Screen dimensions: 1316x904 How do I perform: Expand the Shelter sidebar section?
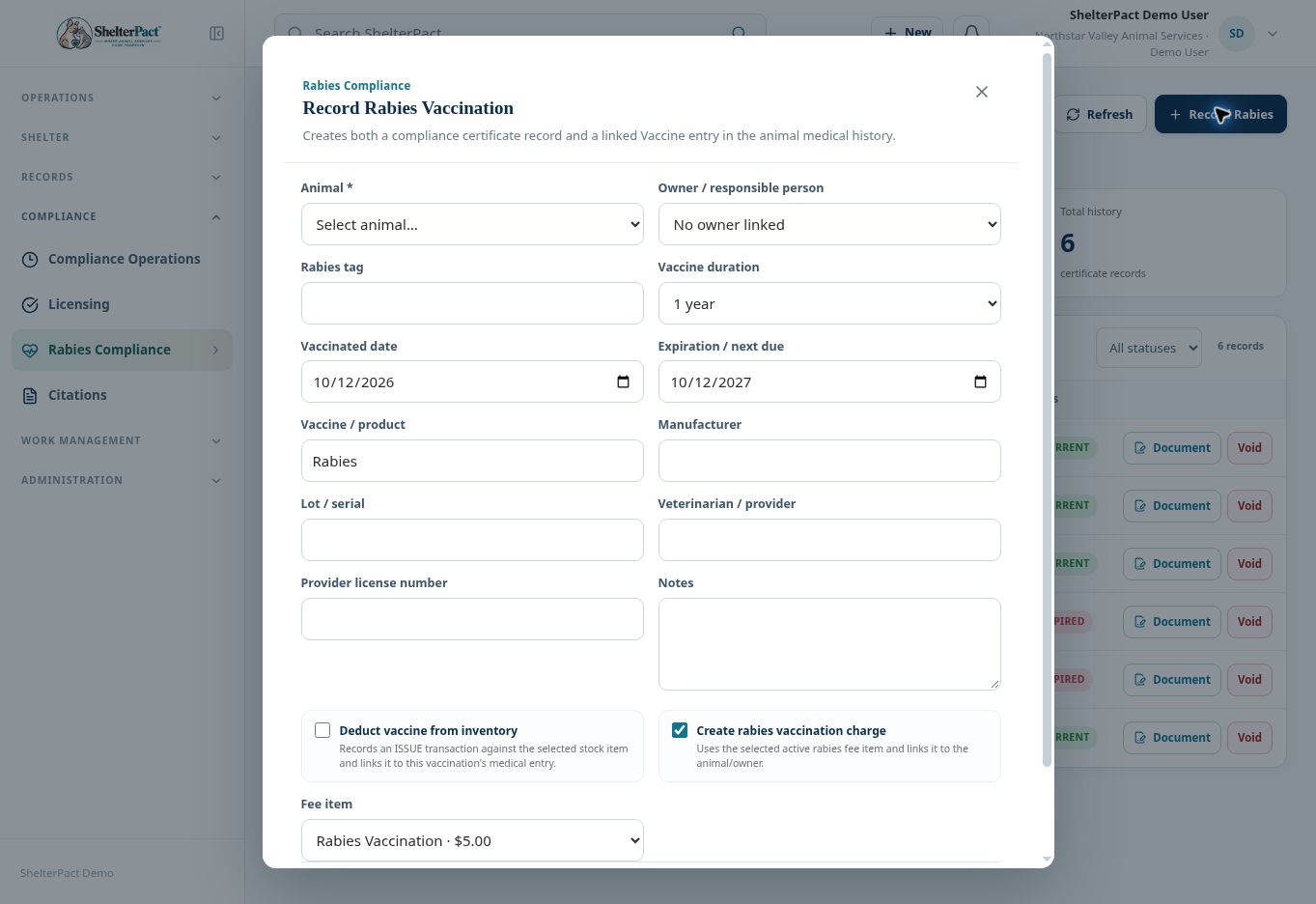(x=122, y=137)
